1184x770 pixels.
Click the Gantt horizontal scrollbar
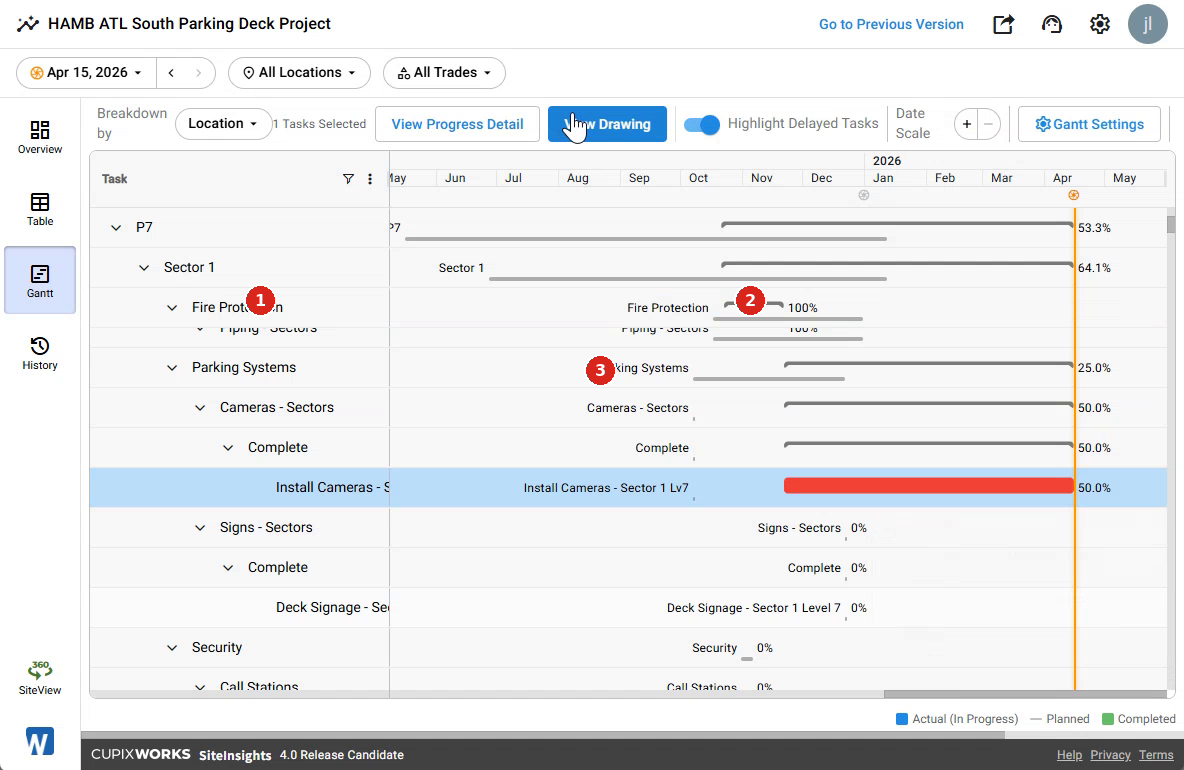(x=1025, y=694)
